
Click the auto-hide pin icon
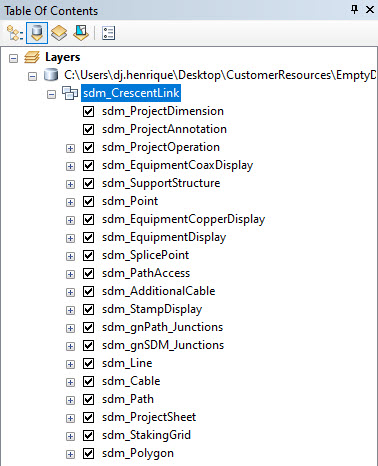(355, 10)
